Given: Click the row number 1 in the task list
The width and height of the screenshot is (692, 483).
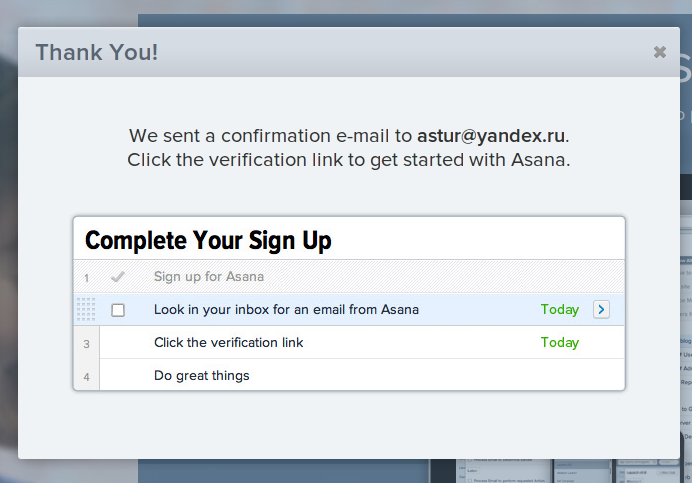Looking at the screenshot, I should [x=87, y=278].
